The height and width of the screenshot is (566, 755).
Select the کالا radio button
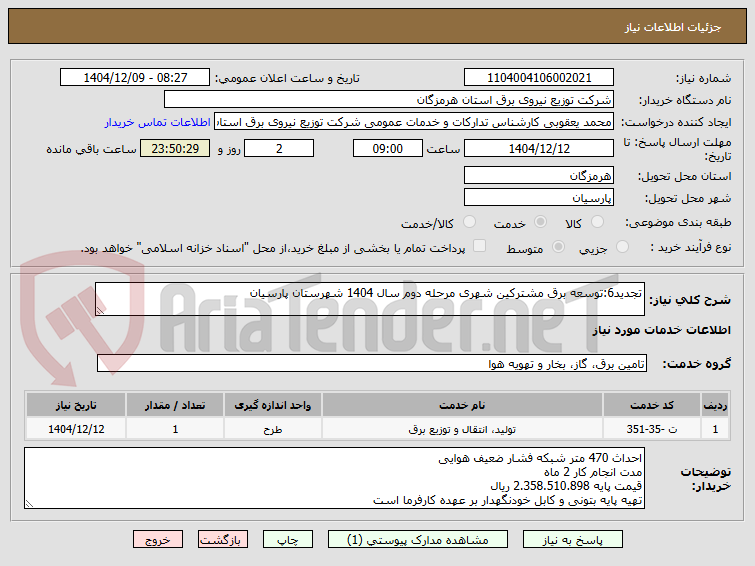tap(597, 222)
